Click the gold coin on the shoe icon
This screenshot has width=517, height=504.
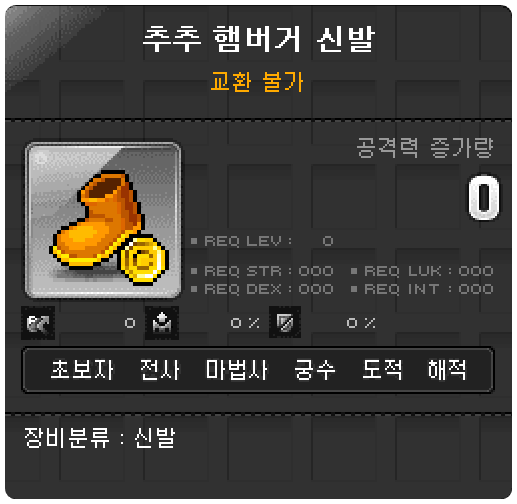tap(145, 260)
